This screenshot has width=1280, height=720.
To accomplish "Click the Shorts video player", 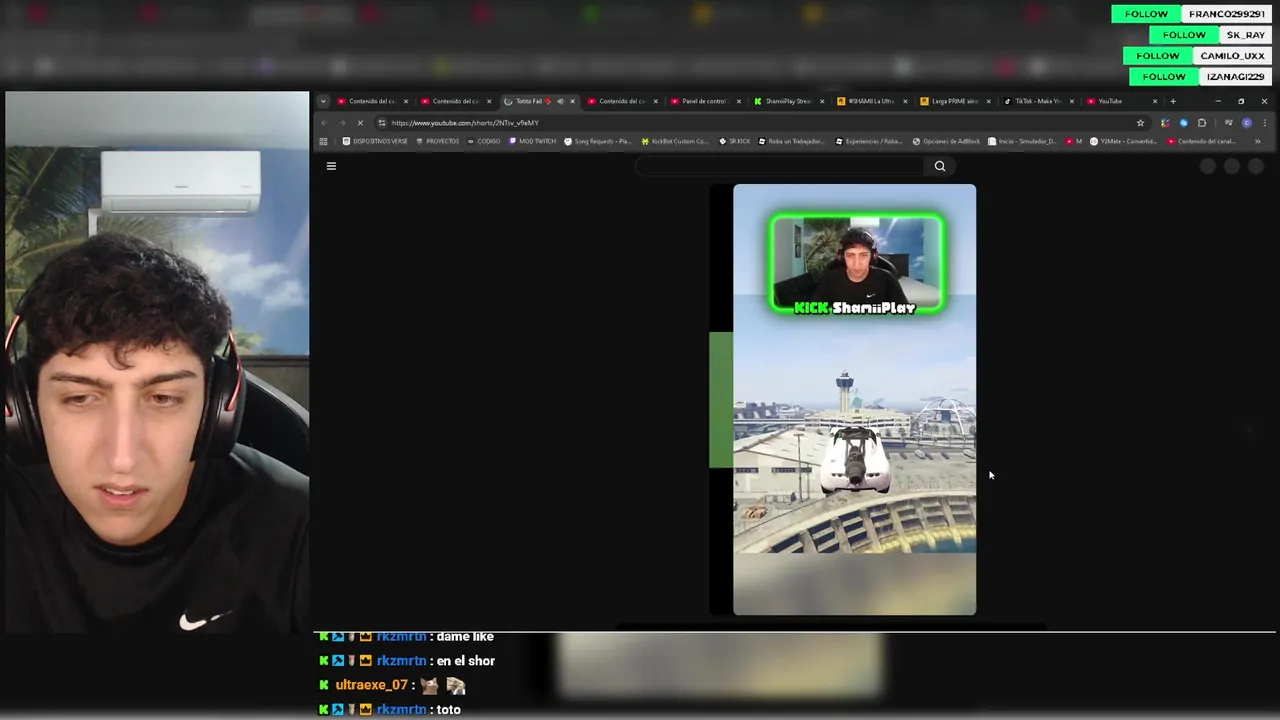I will click(854, 399).
